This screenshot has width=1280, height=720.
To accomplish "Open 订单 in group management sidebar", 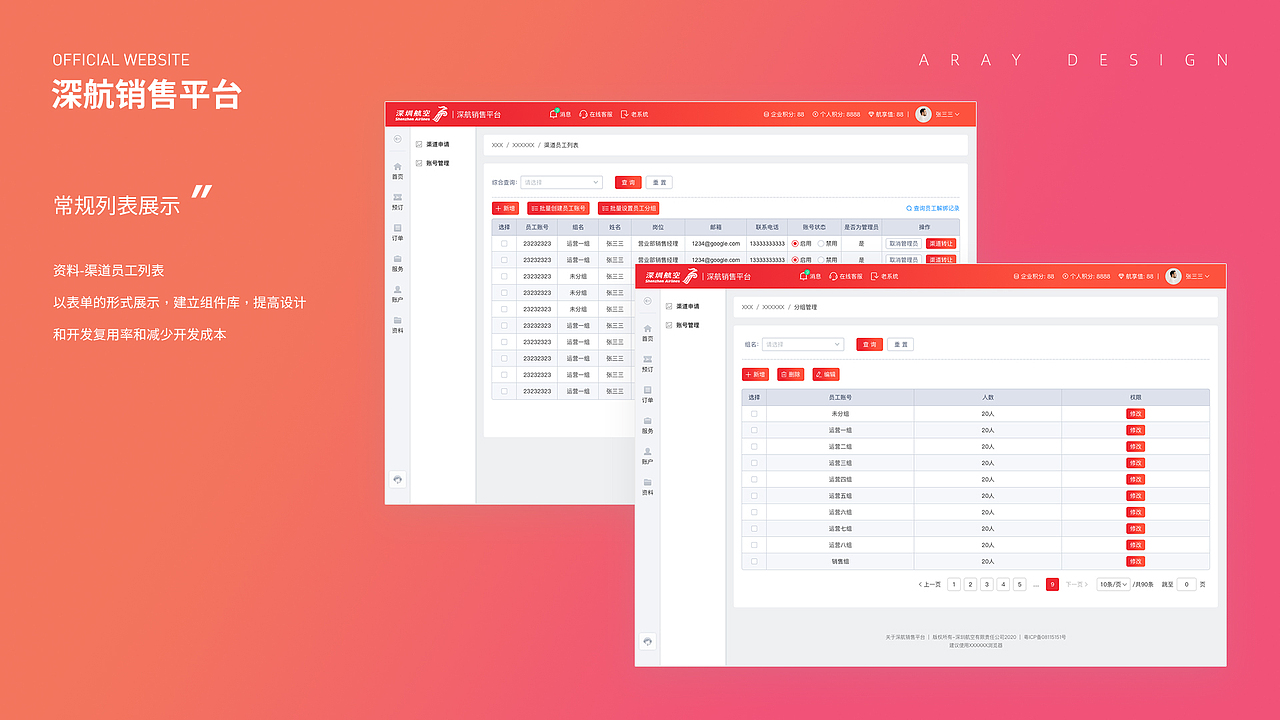I will click(647, 395).
